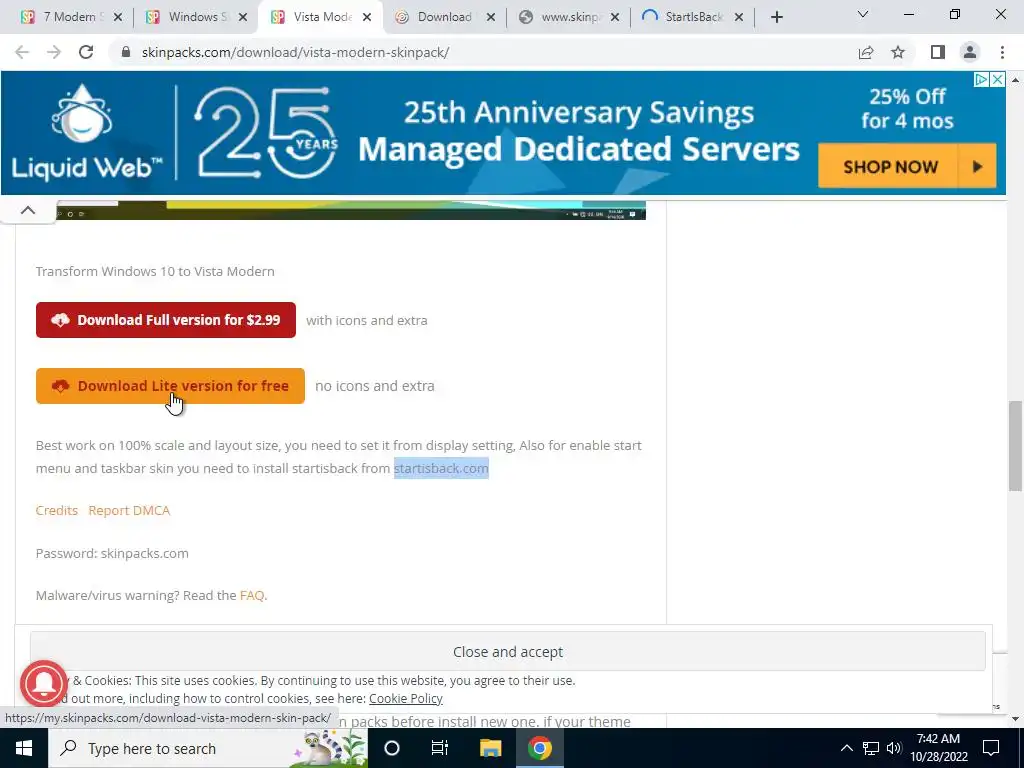The image size is (1024, 768).
Task: Open Cortana circle icon
Action: pos(392,748)
